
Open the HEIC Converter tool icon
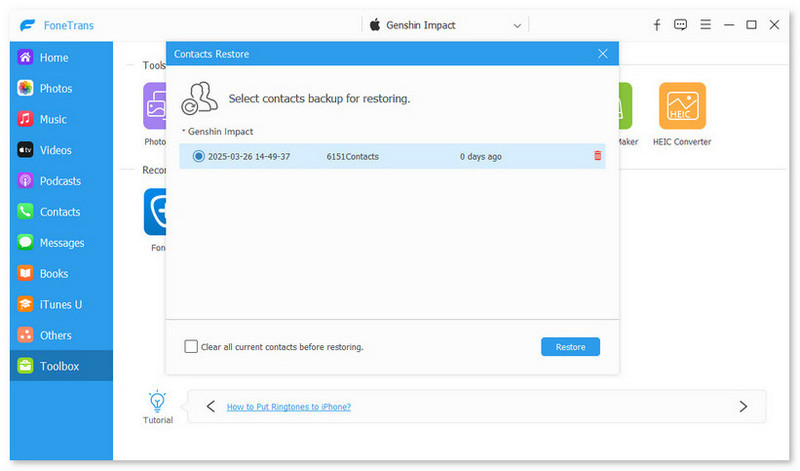[x=682, y=106]
